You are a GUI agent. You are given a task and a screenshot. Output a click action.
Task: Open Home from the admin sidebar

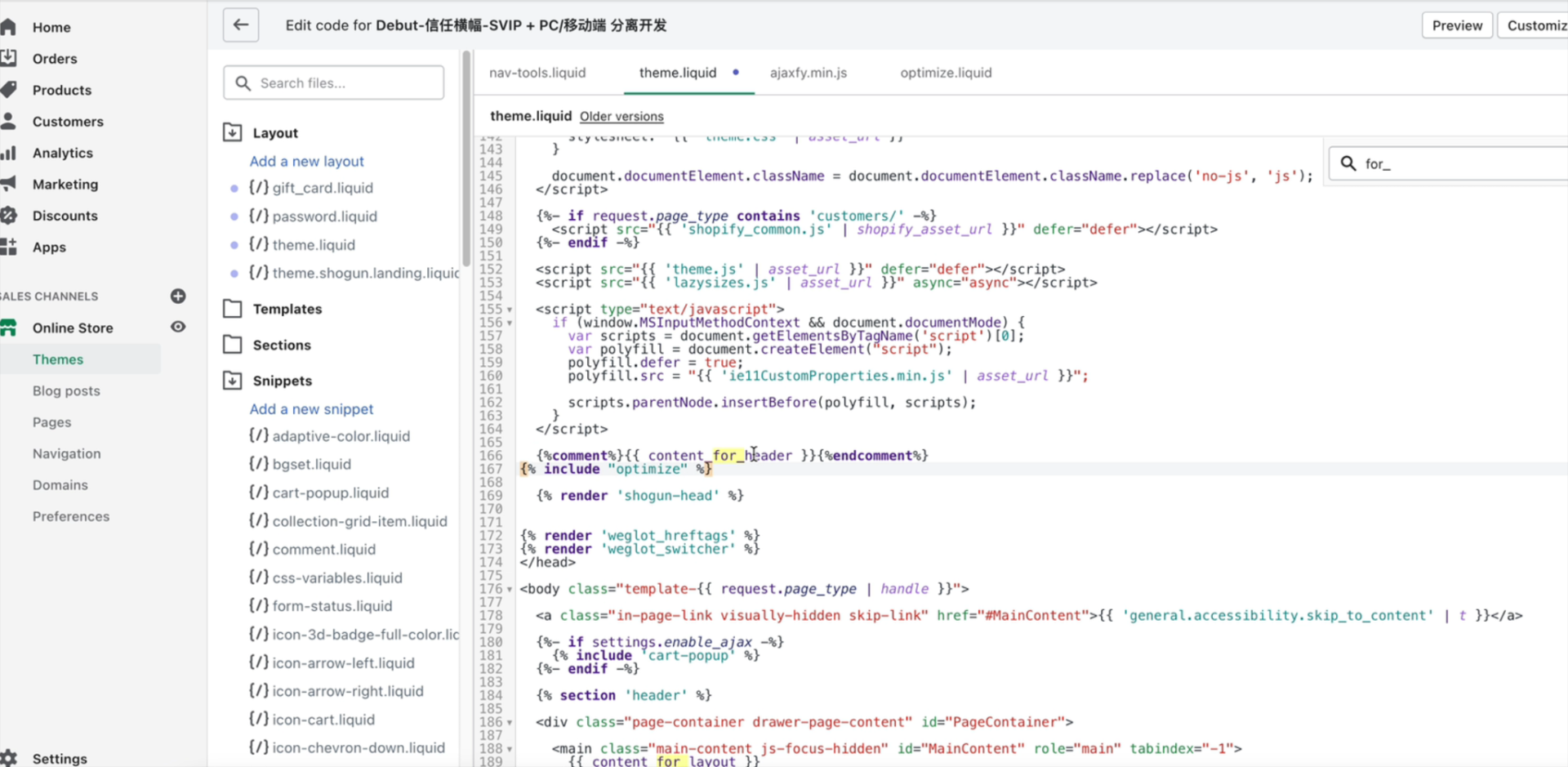(x=51, y=27)
